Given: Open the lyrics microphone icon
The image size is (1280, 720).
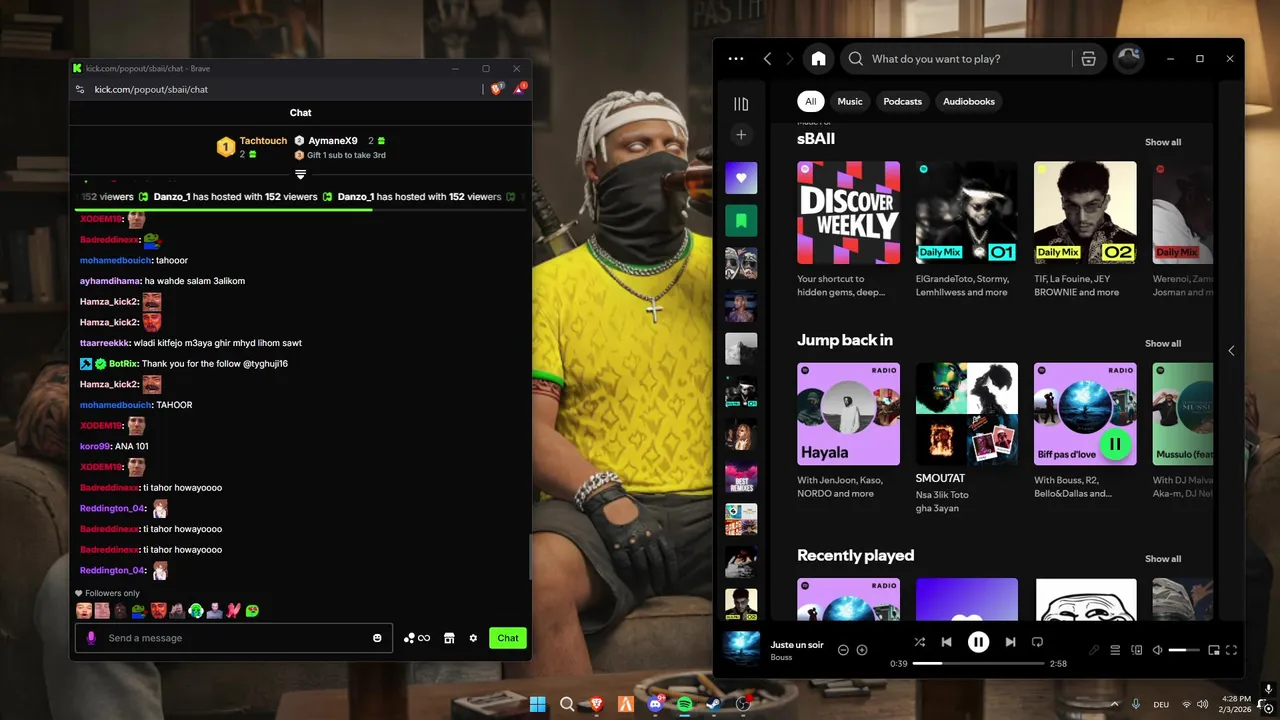Looking at the screenshot, I should point(1094,650).
